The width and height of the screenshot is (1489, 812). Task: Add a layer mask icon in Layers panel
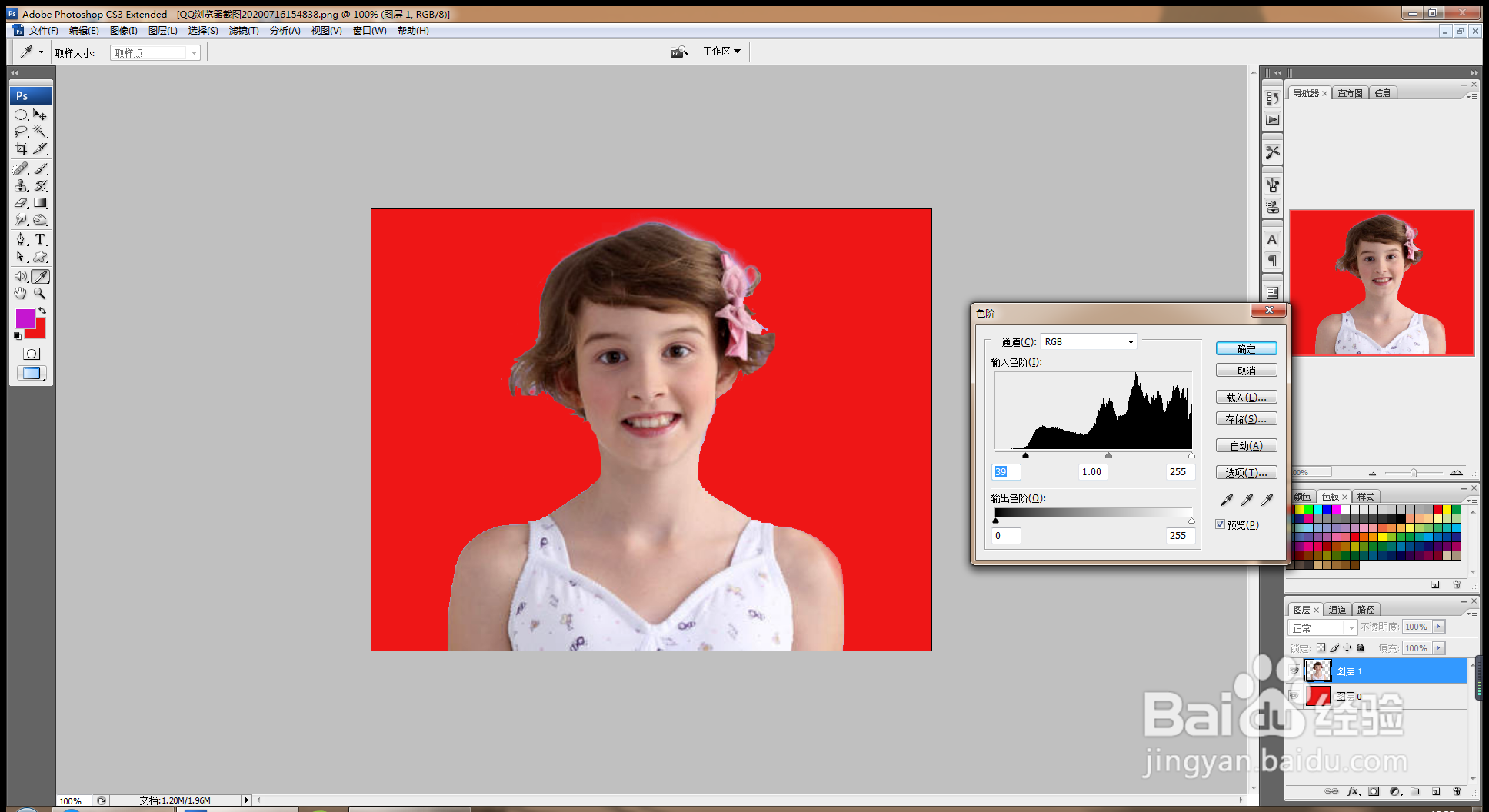[1374, 791]
